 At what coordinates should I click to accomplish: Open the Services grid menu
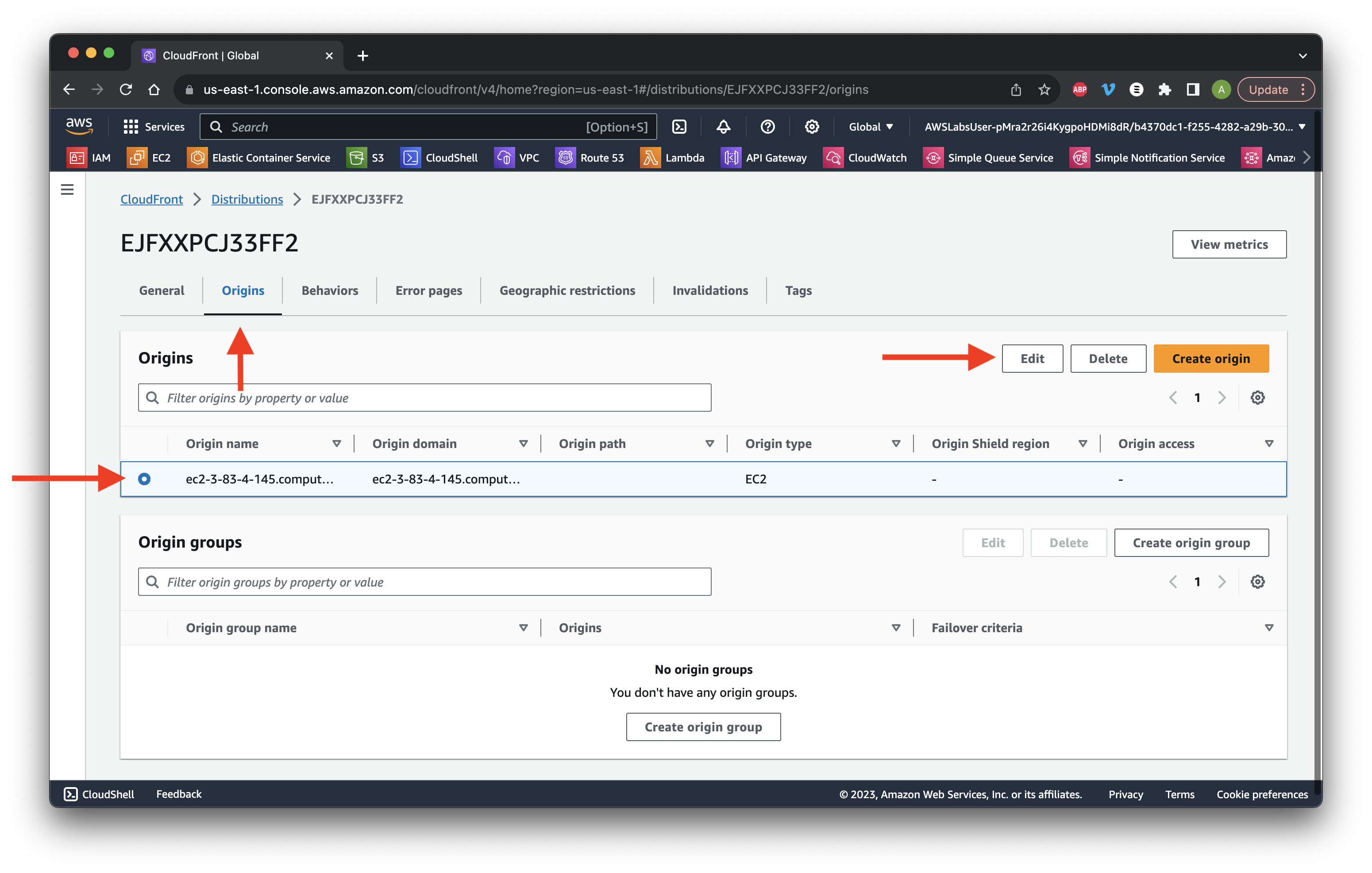coord(154,127)
